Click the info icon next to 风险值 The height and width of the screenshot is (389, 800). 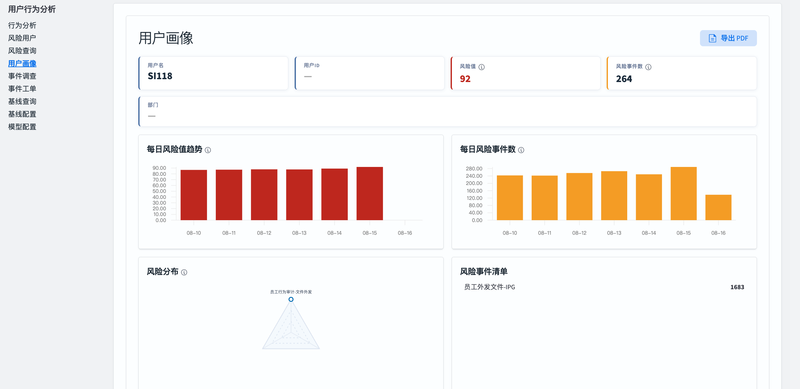[482, 67]
